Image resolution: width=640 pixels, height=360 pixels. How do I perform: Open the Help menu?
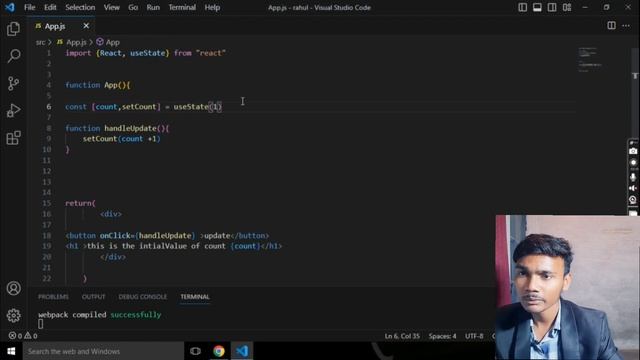tap(212, 7)
